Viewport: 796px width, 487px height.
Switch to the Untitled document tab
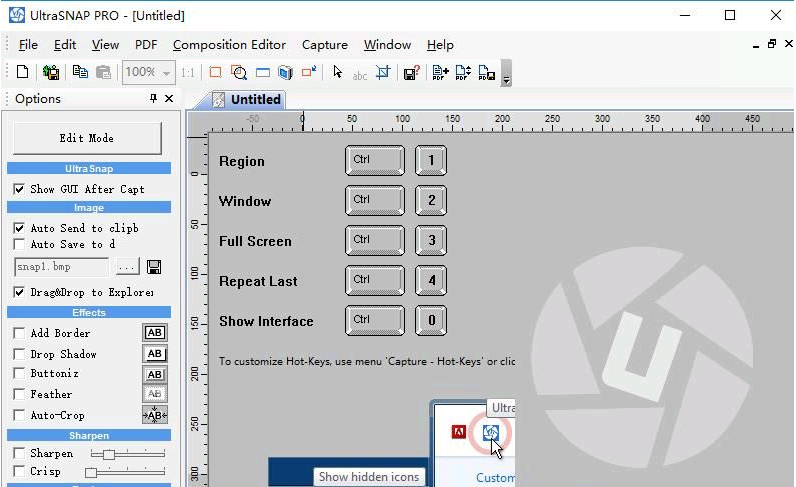(249, 100)
